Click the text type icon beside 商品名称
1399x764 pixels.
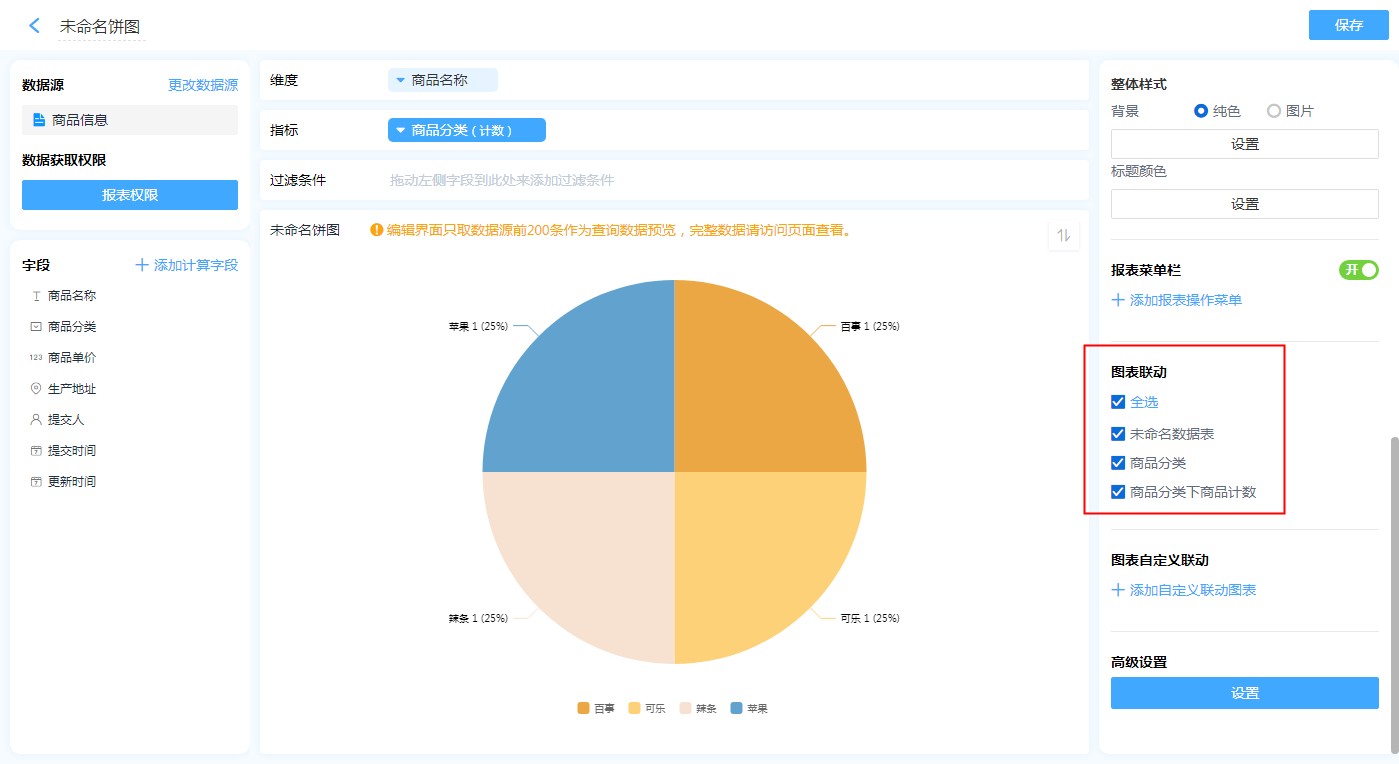coord(36,296)
